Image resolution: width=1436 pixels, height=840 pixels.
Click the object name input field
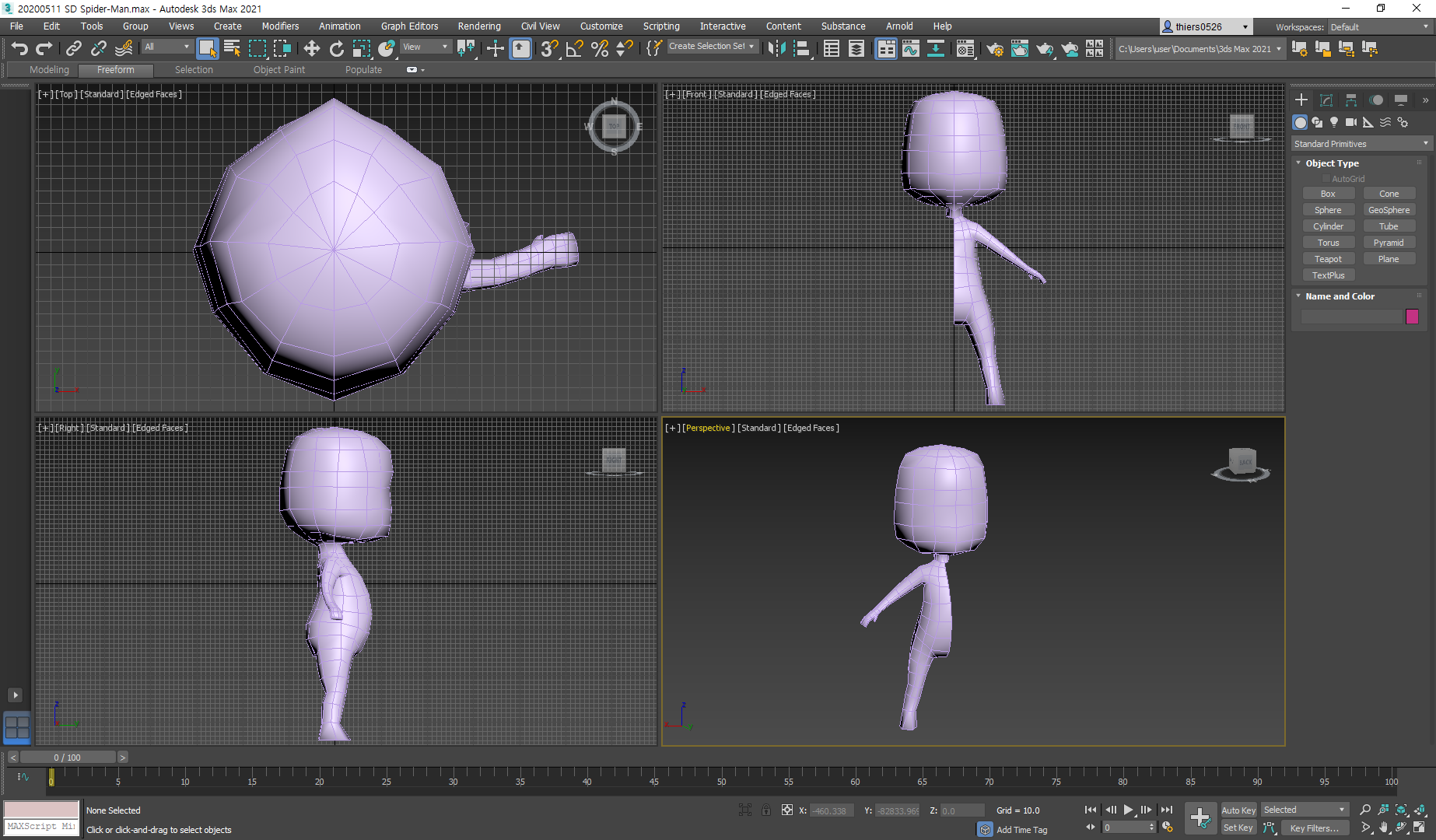[x=1351, y=317]
